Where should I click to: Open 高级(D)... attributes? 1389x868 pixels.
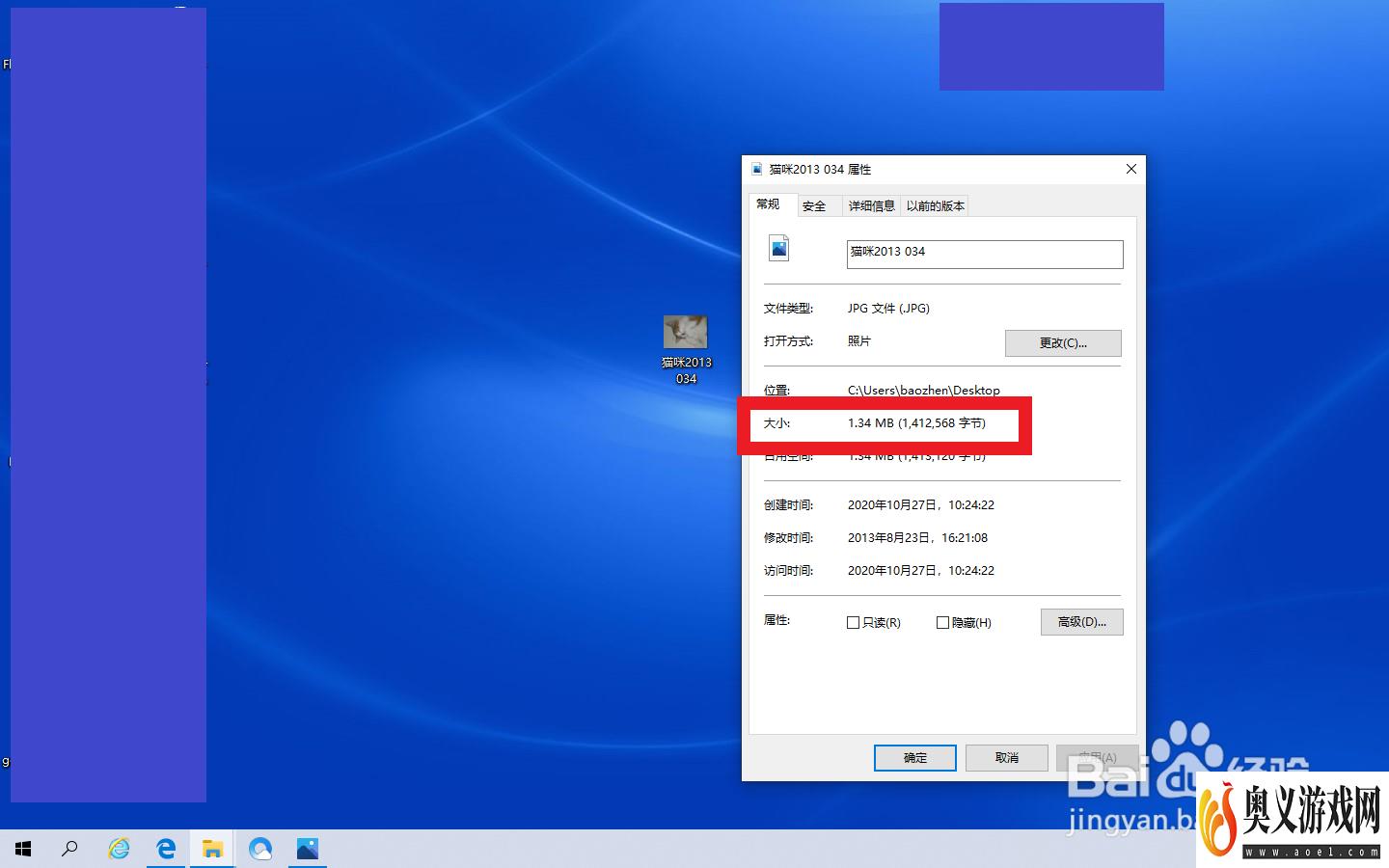pyautogui.click(x=1082, y=622)
